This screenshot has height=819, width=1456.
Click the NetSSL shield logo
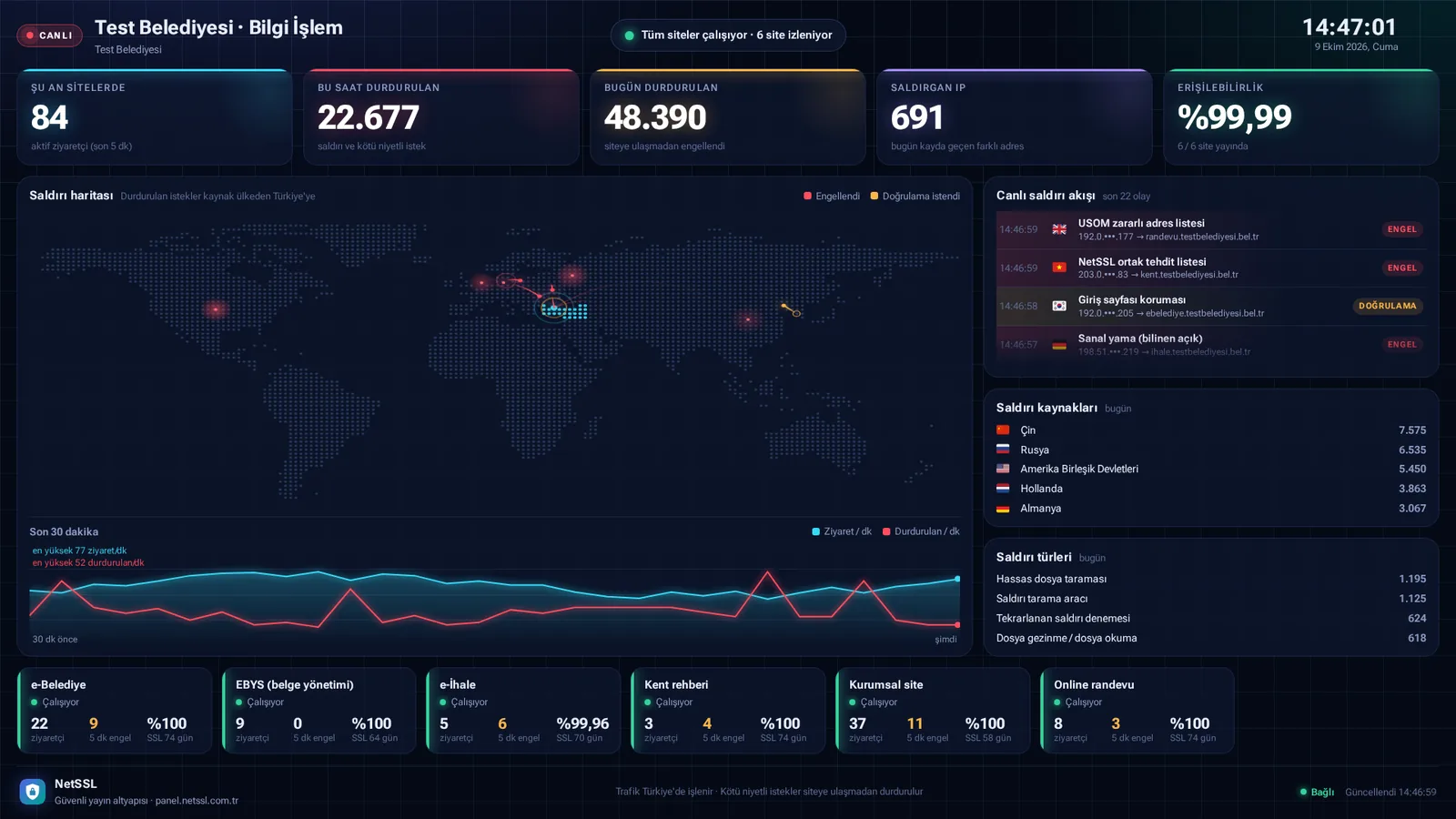(33, 792)
